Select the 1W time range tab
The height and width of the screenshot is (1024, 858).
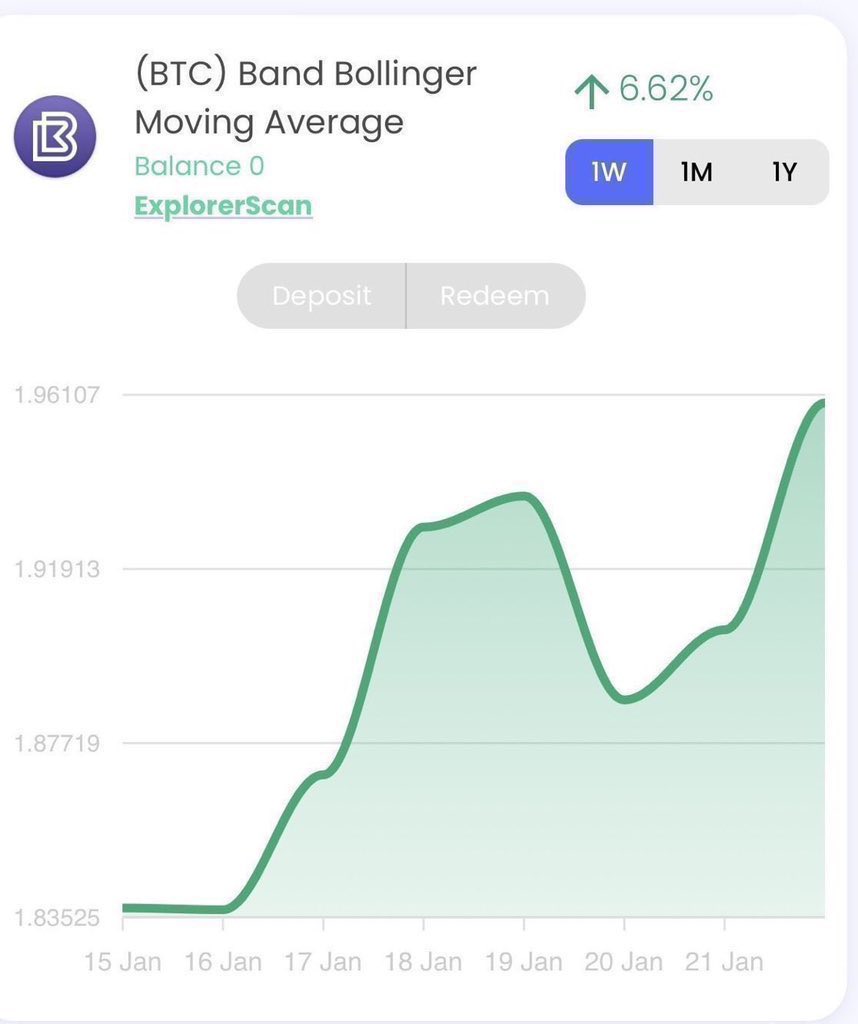(609, 172)
